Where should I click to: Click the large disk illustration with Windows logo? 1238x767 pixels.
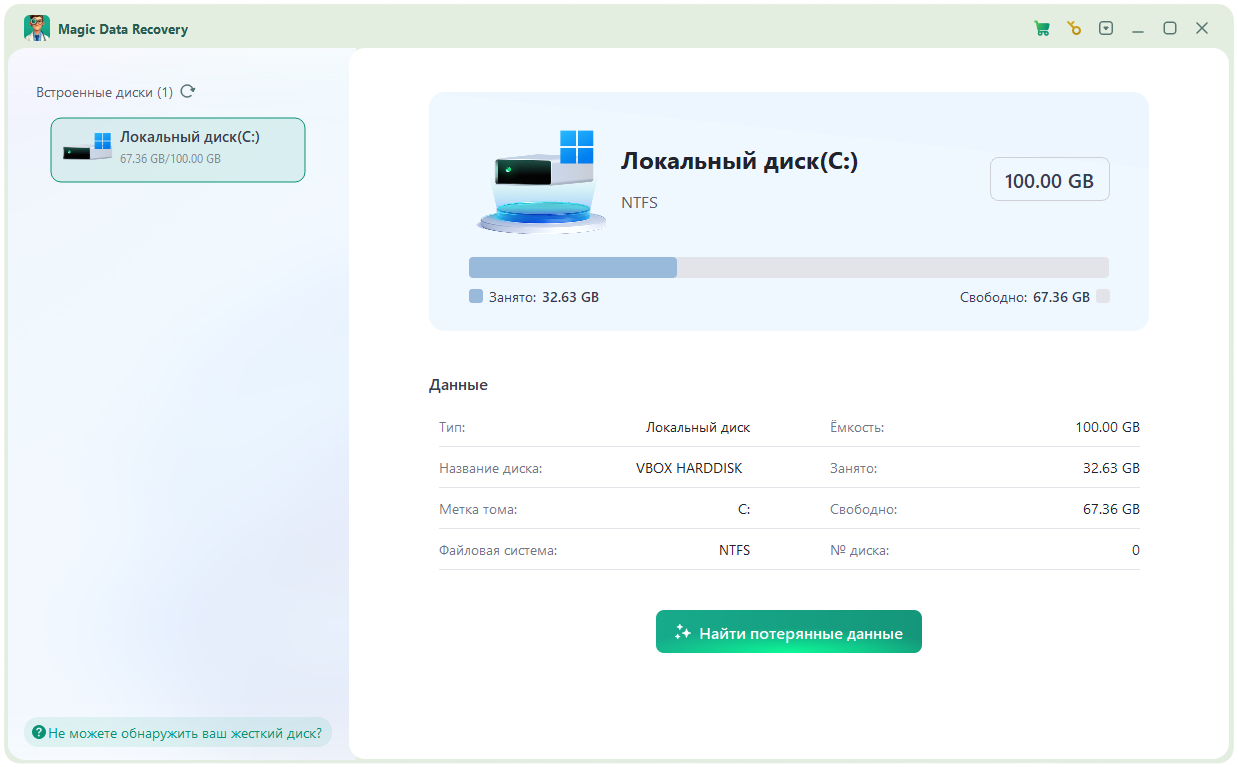point(540,180)
